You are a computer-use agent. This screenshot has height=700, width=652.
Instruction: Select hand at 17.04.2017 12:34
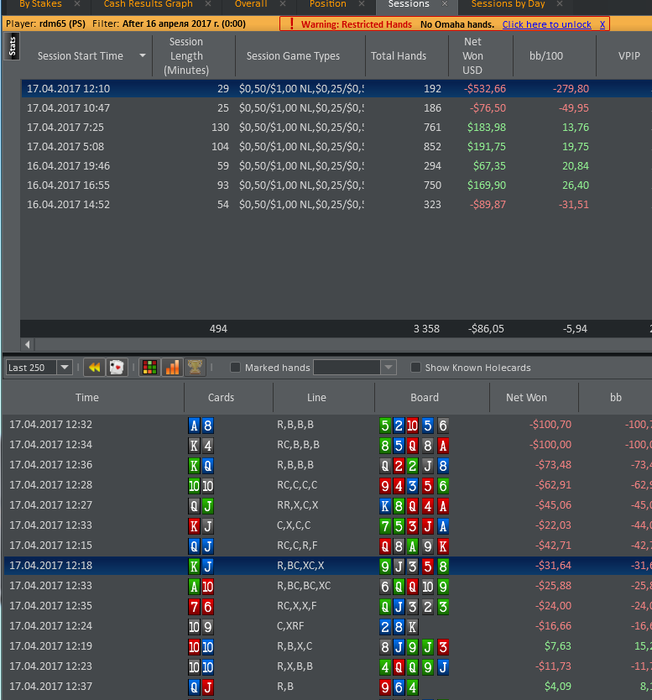(x=328, y=445)
